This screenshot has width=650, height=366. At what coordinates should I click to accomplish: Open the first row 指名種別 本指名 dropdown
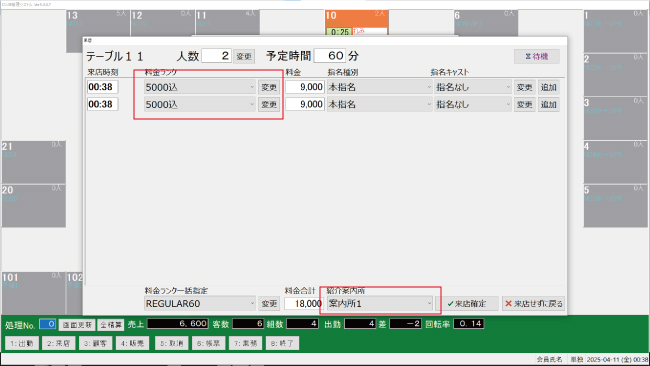tap(380, 87)
